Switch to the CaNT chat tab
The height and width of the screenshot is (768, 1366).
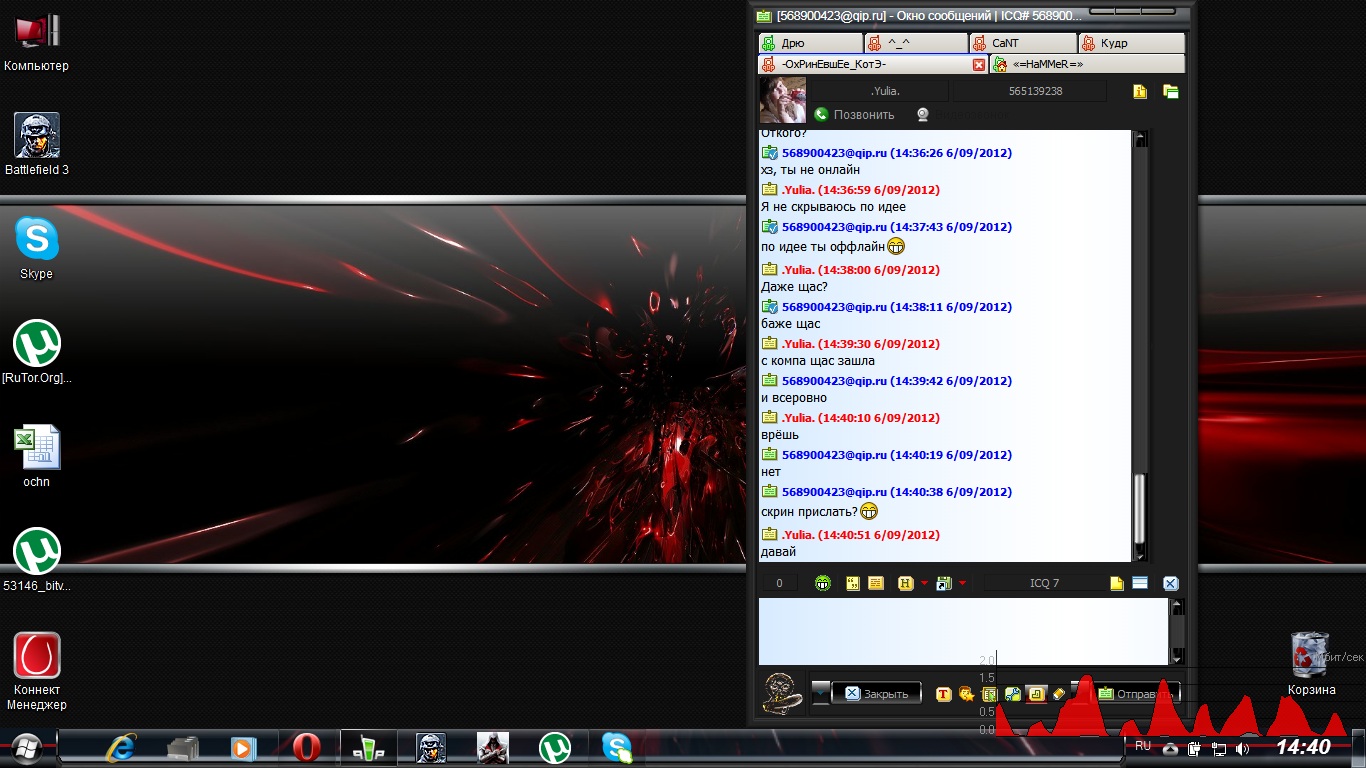pos(1023,43)
